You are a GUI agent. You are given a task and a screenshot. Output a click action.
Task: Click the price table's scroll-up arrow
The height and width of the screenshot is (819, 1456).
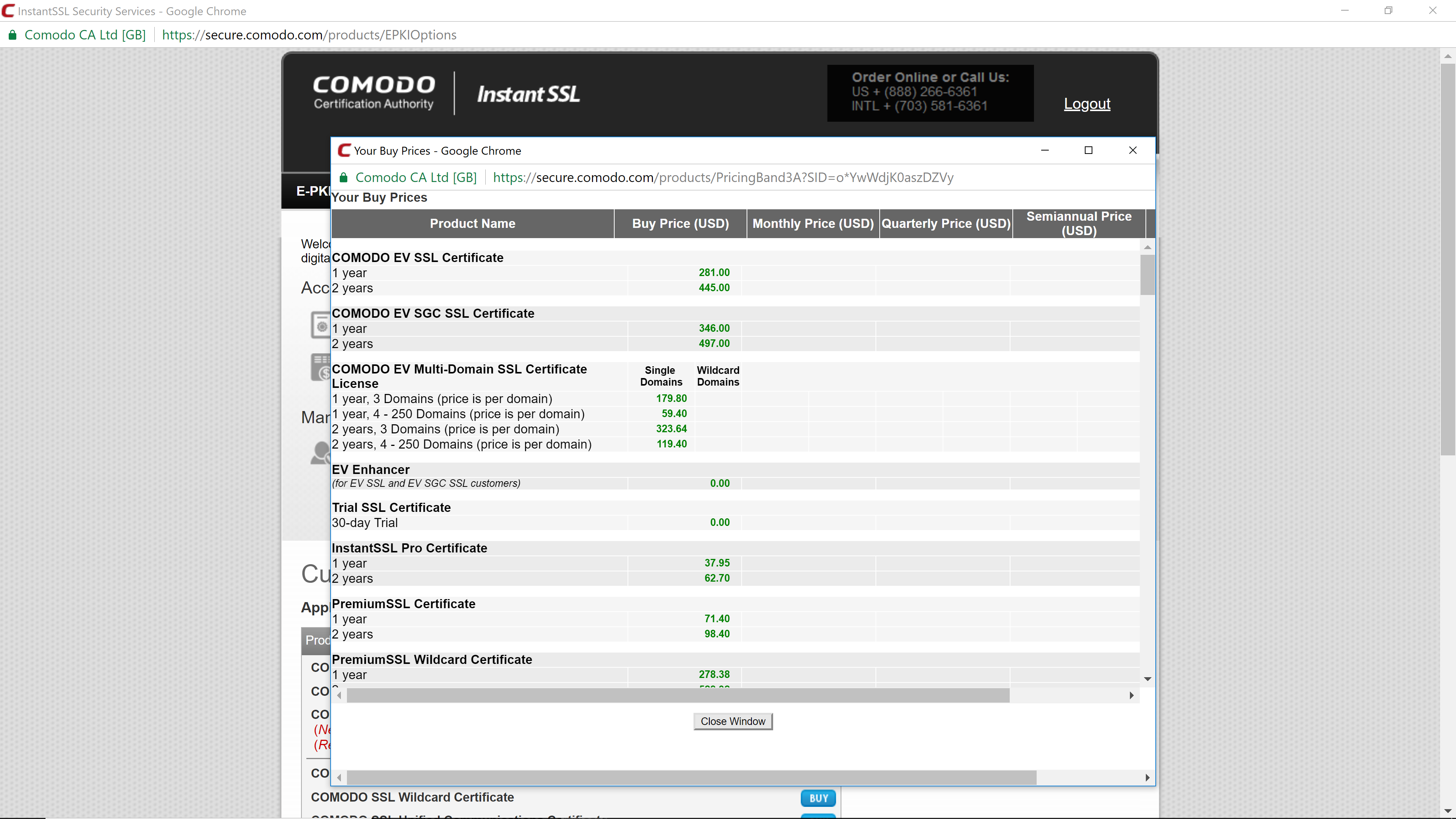[x=1147, y=247]
